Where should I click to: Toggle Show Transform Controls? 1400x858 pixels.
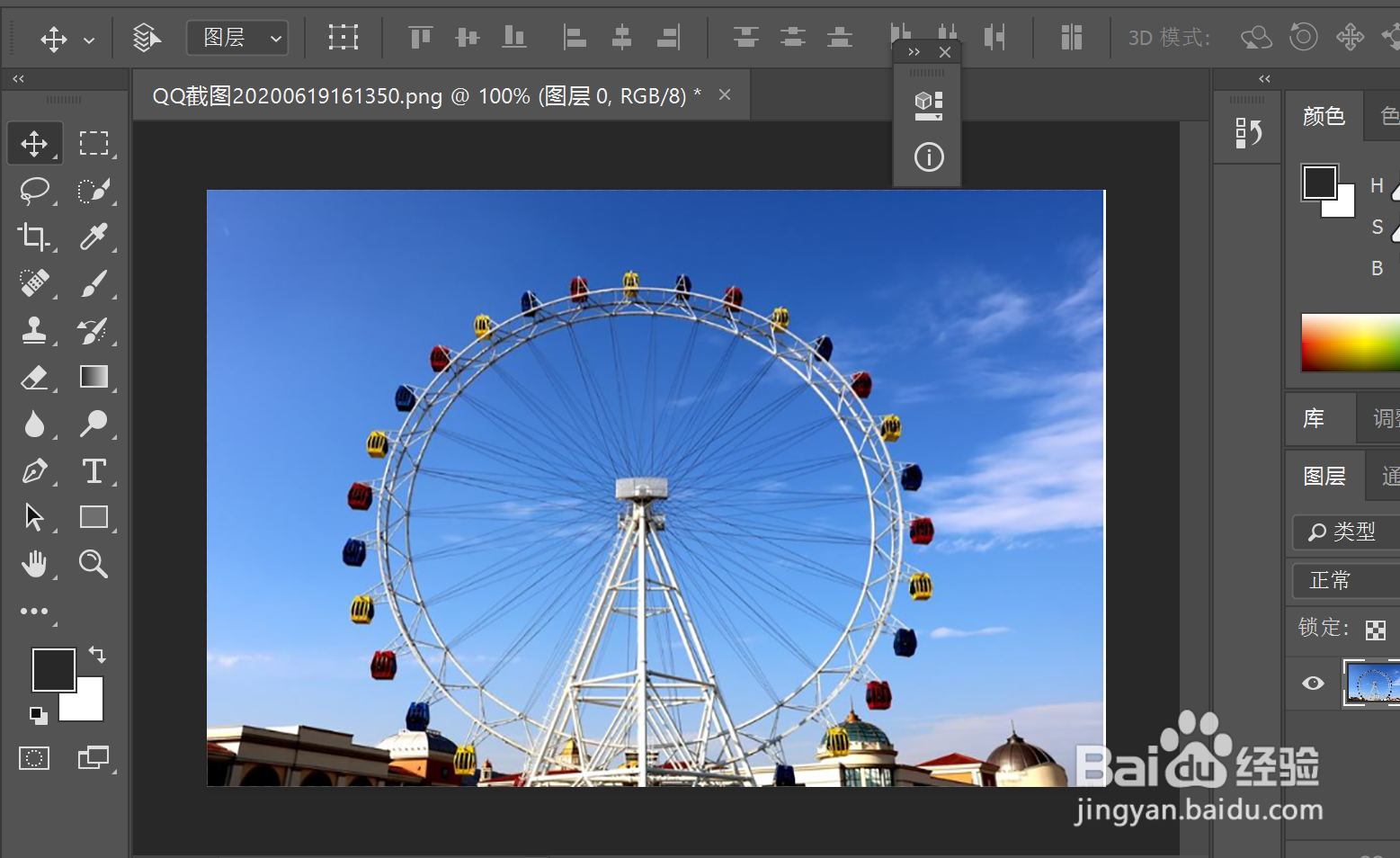point(343,38)
